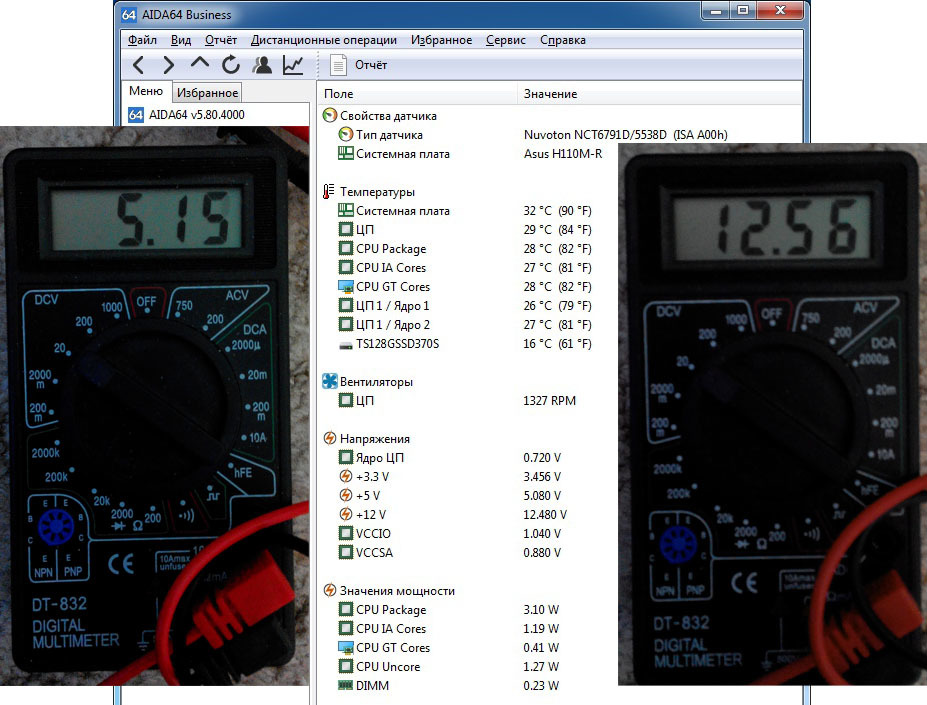This screenshot has width=927, height=705.
Task: Click the CPU GT Cores temperature monitor icon
Action: tap(346, 286)
